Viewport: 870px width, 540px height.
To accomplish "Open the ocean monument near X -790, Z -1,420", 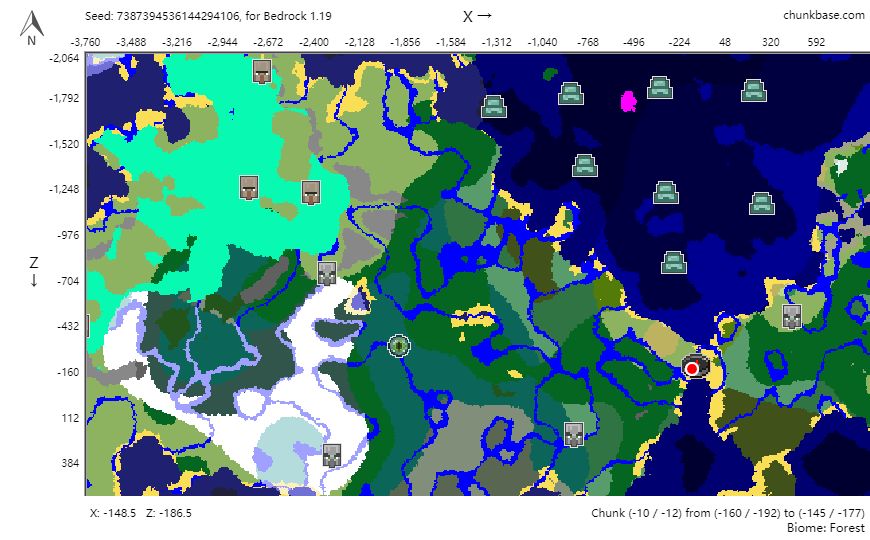I will (585, 165).
